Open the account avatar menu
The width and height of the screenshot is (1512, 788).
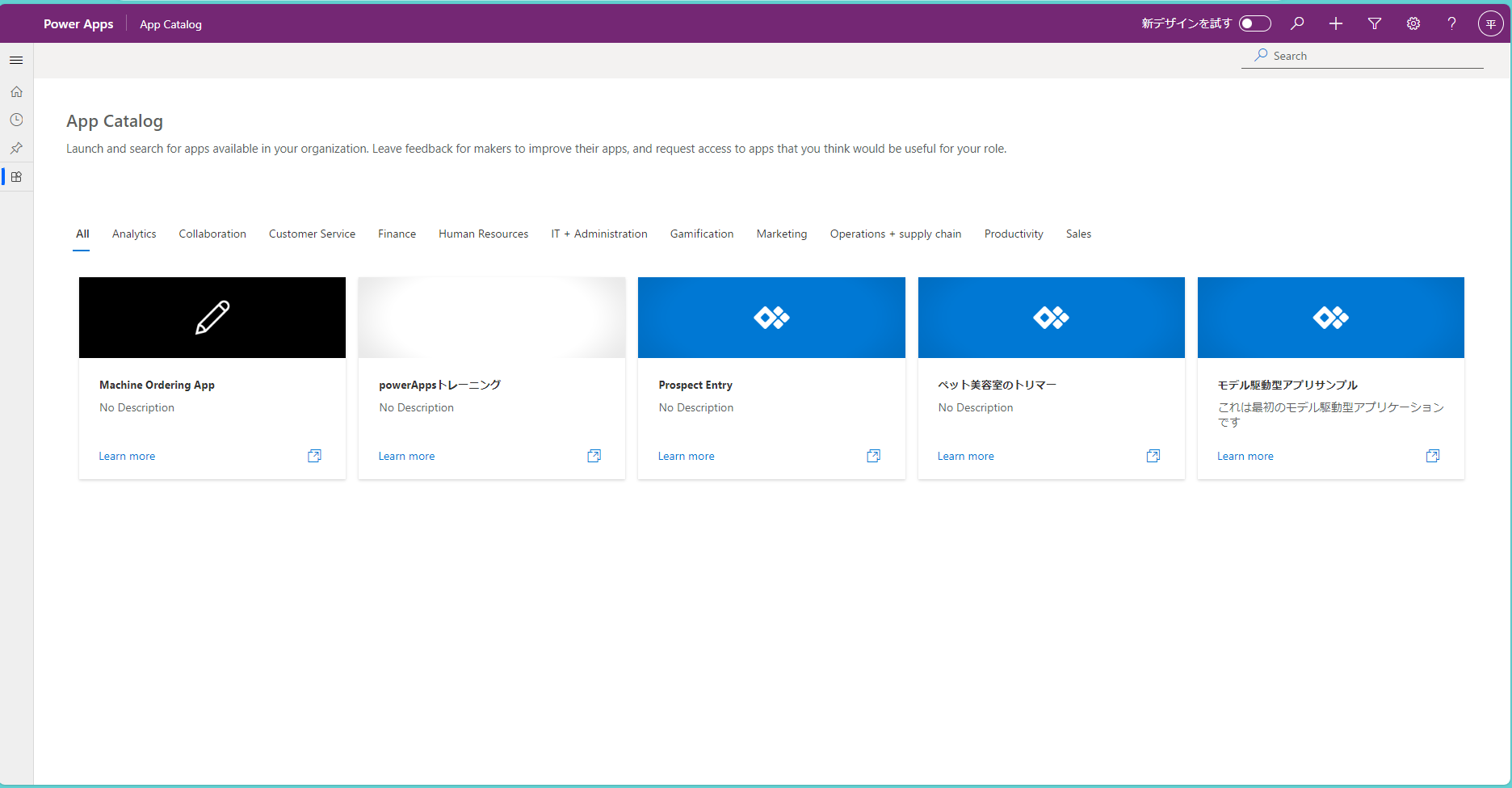click(x=1491, y=23)
